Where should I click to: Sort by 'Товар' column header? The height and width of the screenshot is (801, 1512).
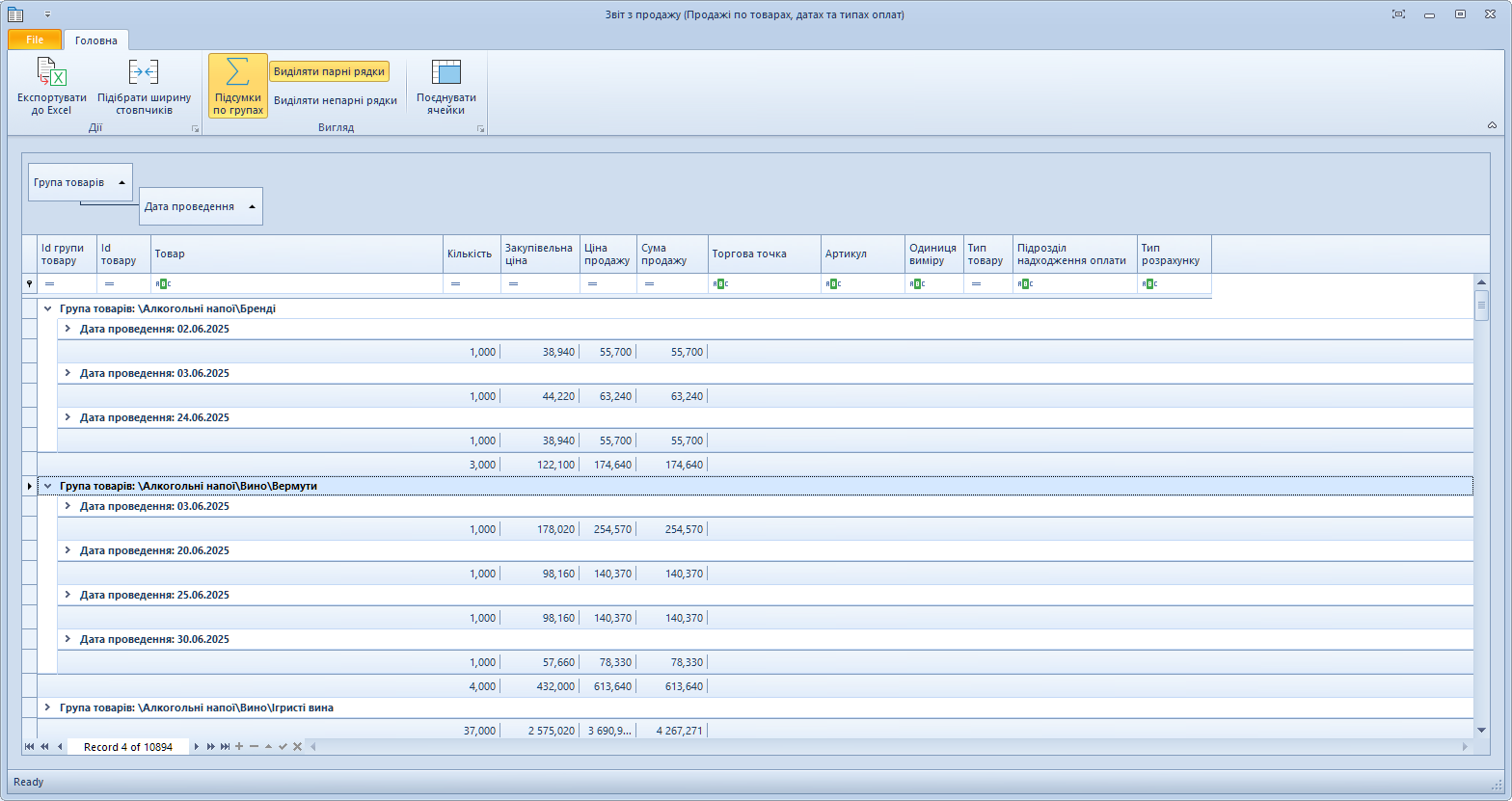pyautogui.click(x=297, y=254)
